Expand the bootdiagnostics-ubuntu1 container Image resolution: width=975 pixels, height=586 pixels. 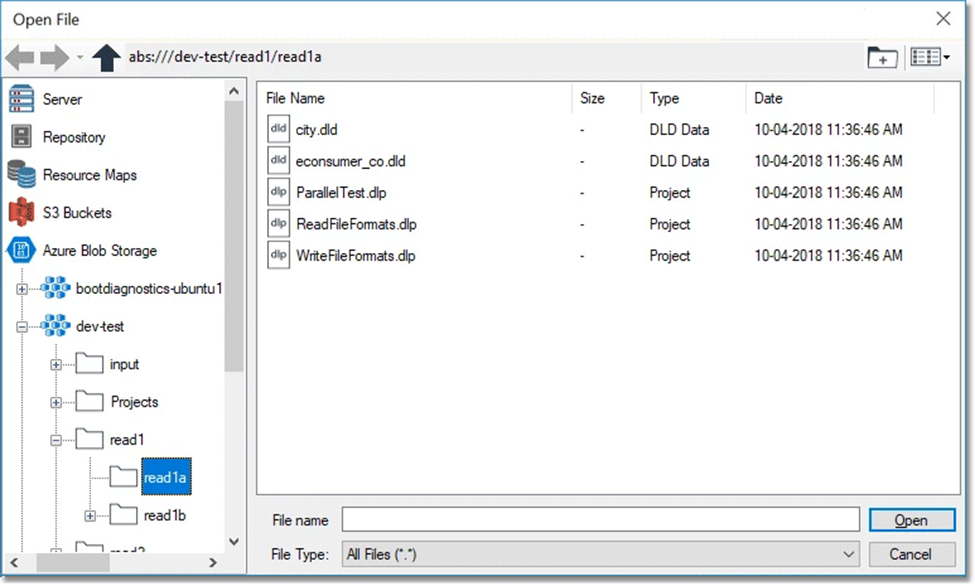tap(22, 290)
